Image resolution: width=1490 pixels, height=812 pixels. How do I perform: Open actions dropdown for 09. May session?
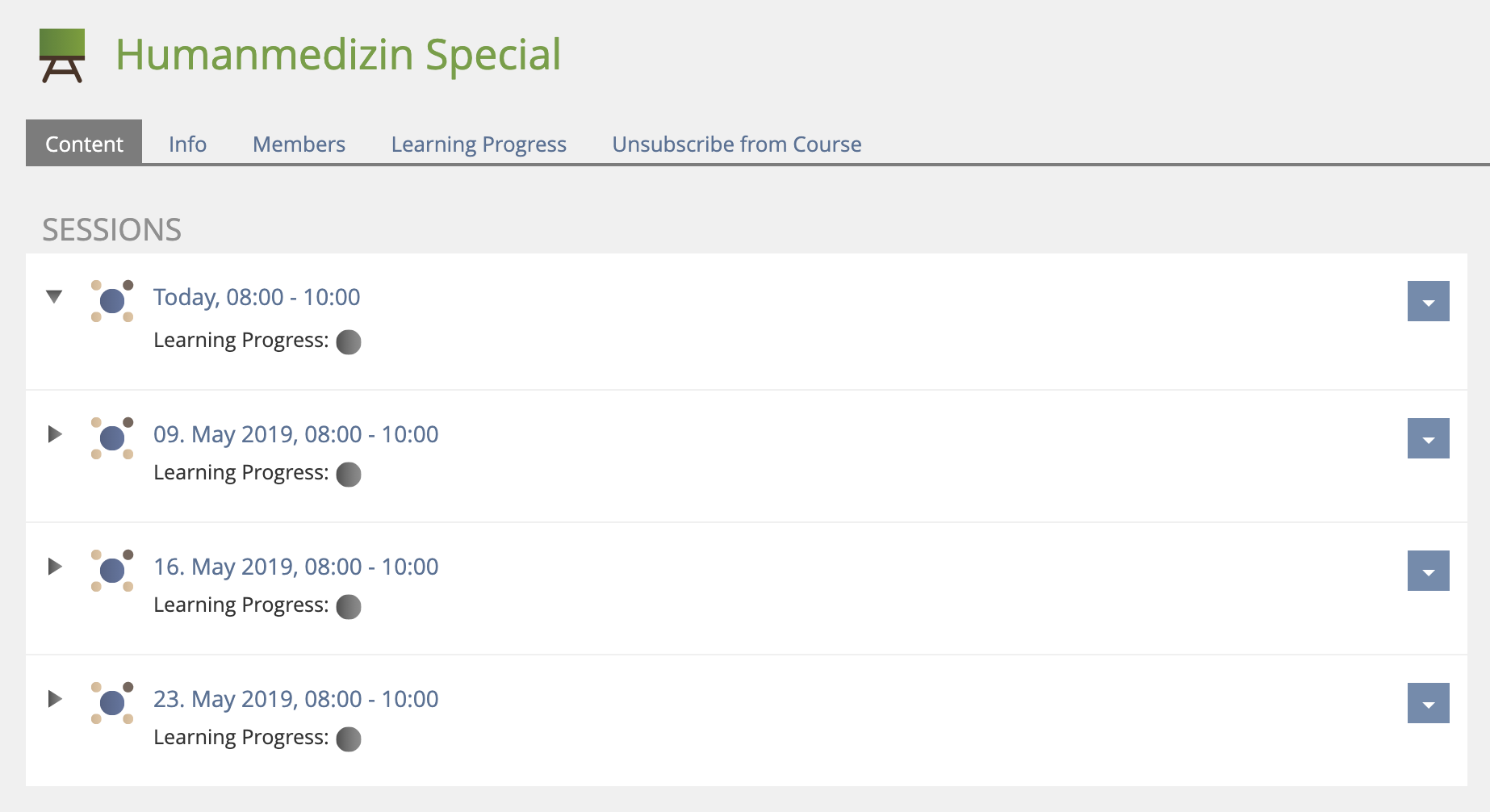coord(1428,438)
